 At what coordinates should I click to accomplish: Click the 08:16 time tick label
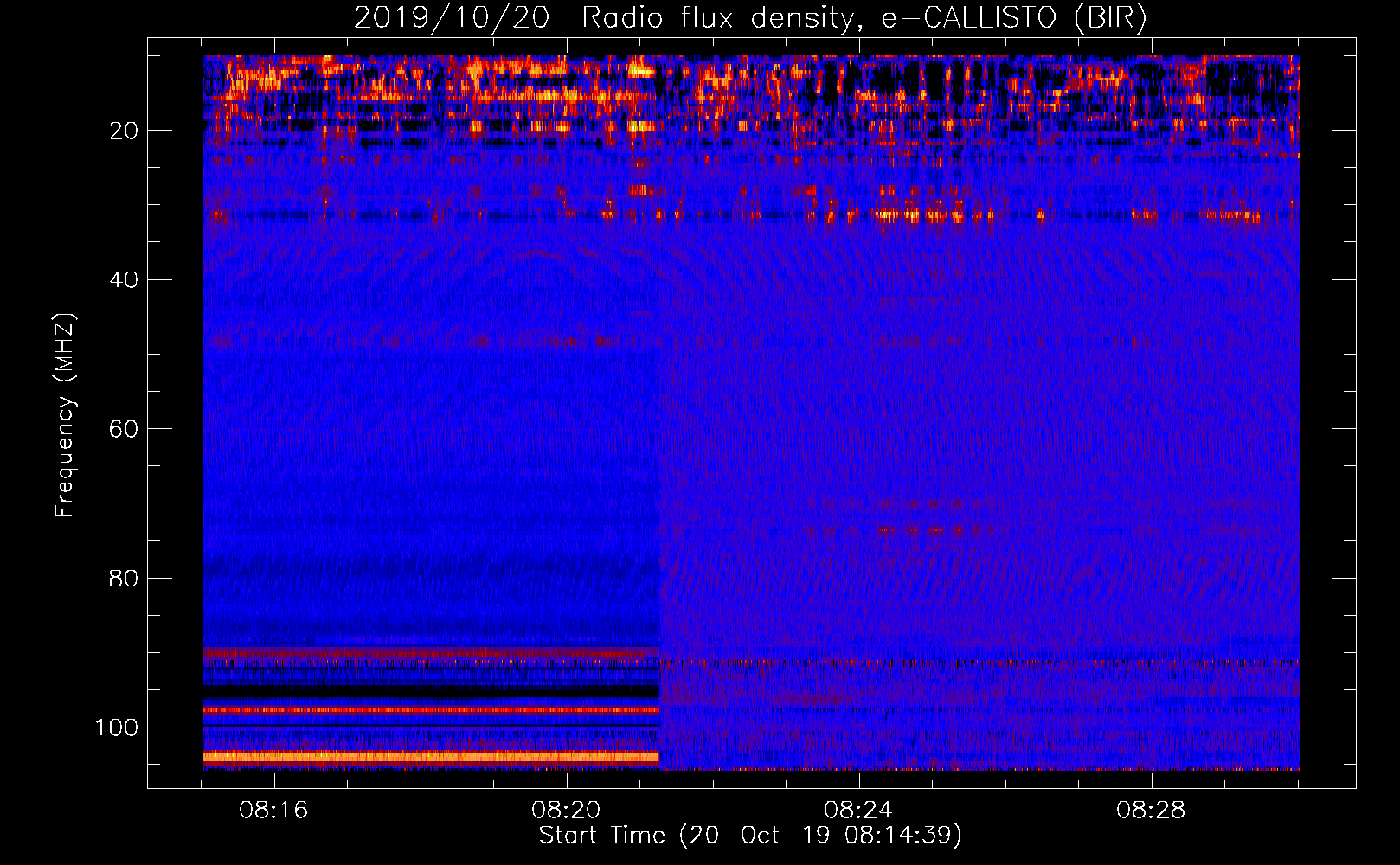click(274, 811)
